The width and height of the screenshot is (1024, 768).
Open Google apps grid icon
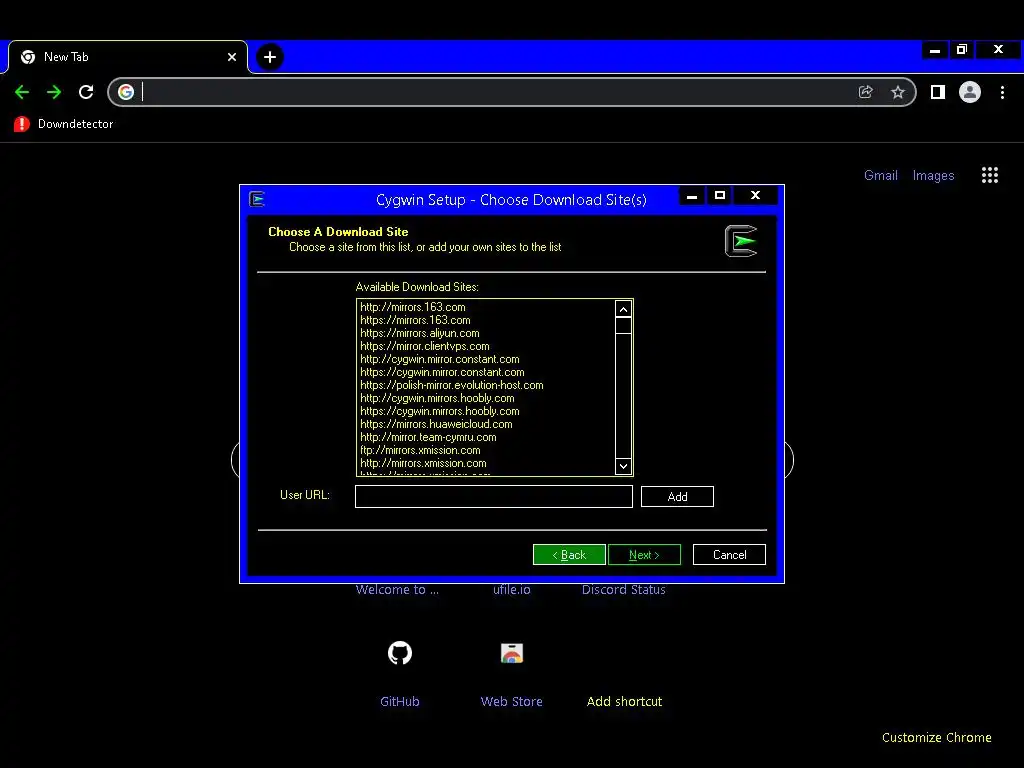(990, 175)
